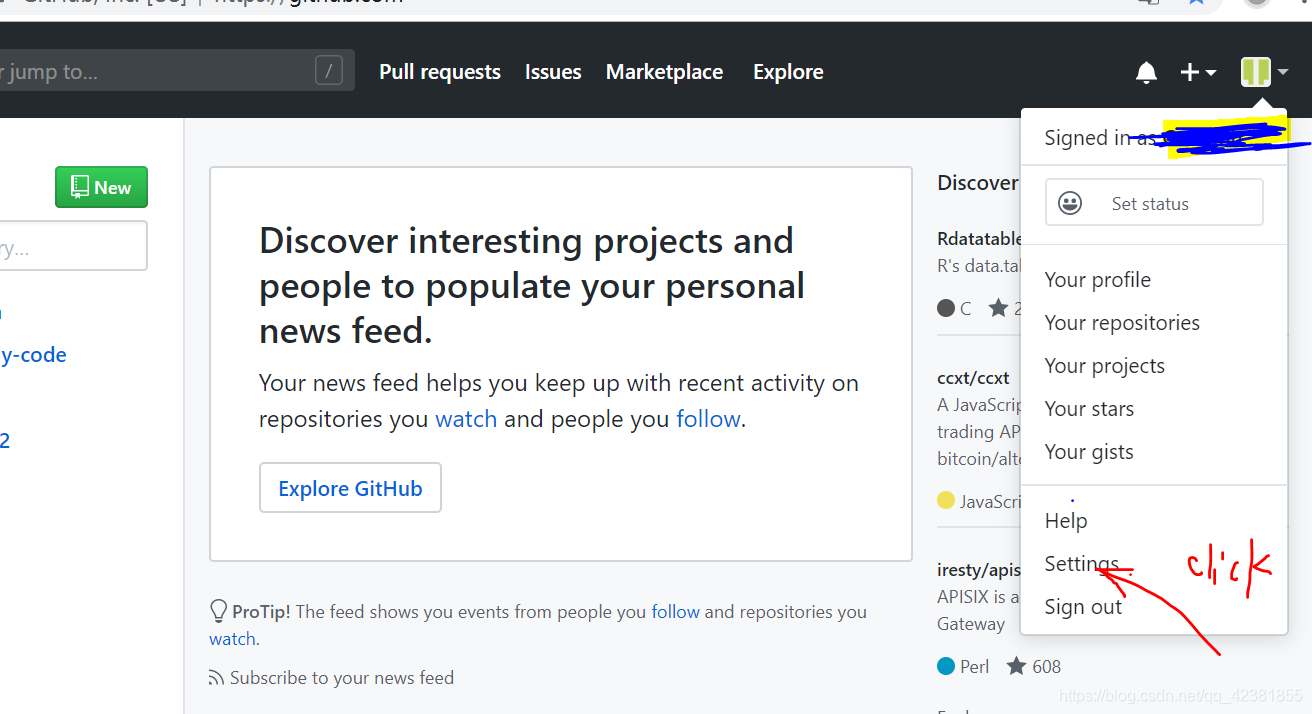Viewport: 1312px width, 714px height.
Task: Open the repository link ending in 'y-code'
Action: pyautogui.click(x=33, y=355)
